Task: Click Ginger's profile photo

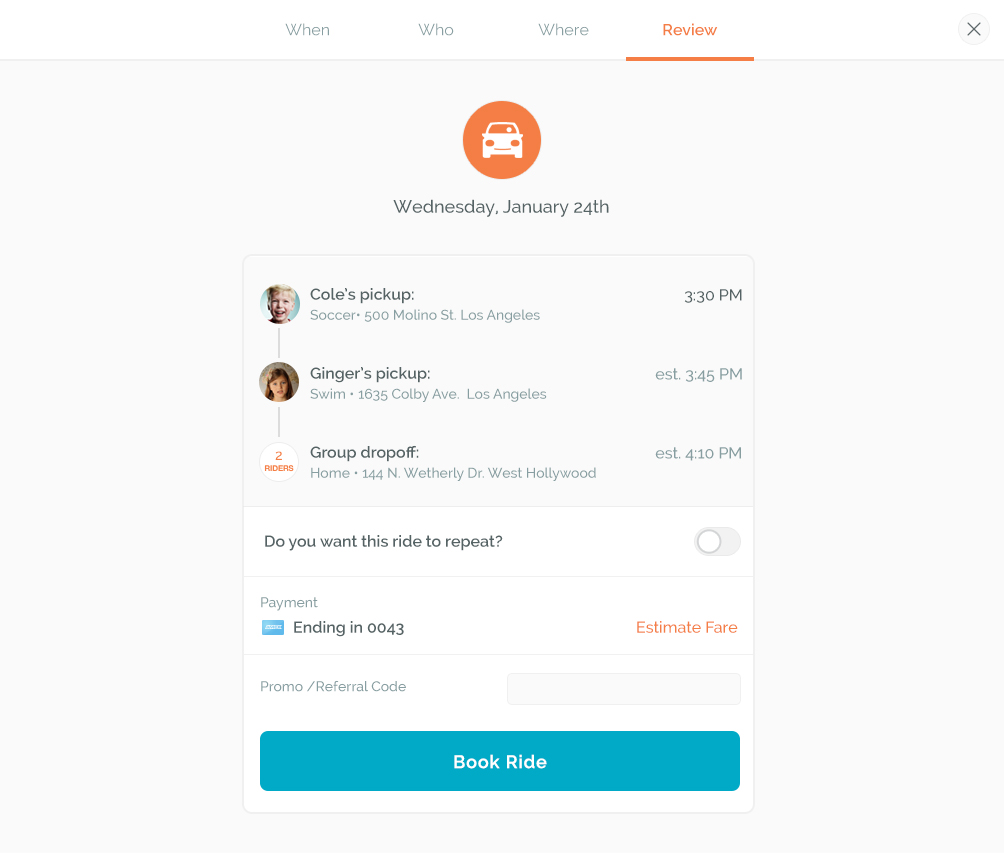Action: 279,382
